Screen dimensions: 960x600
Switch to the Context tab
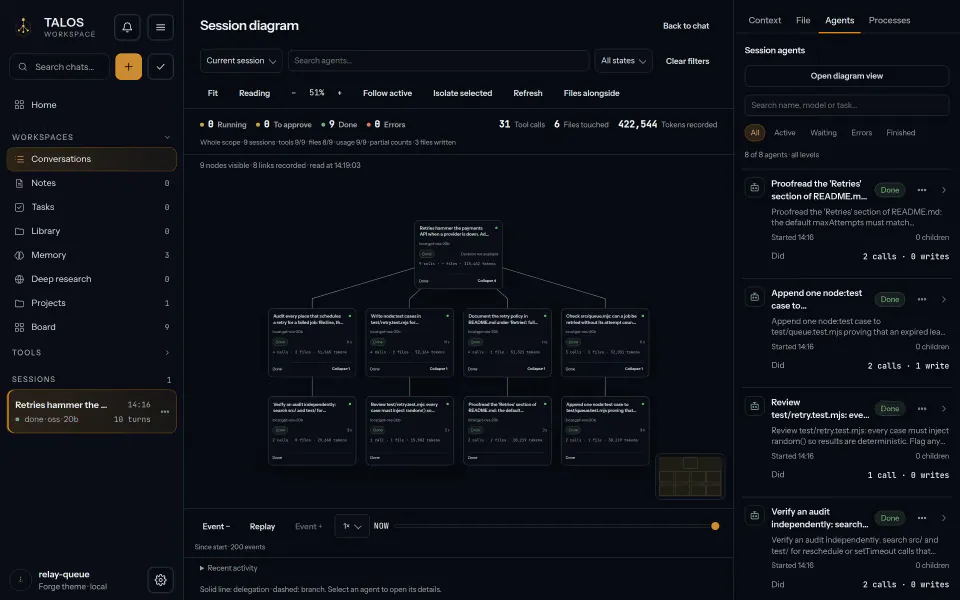coord(764,20)
